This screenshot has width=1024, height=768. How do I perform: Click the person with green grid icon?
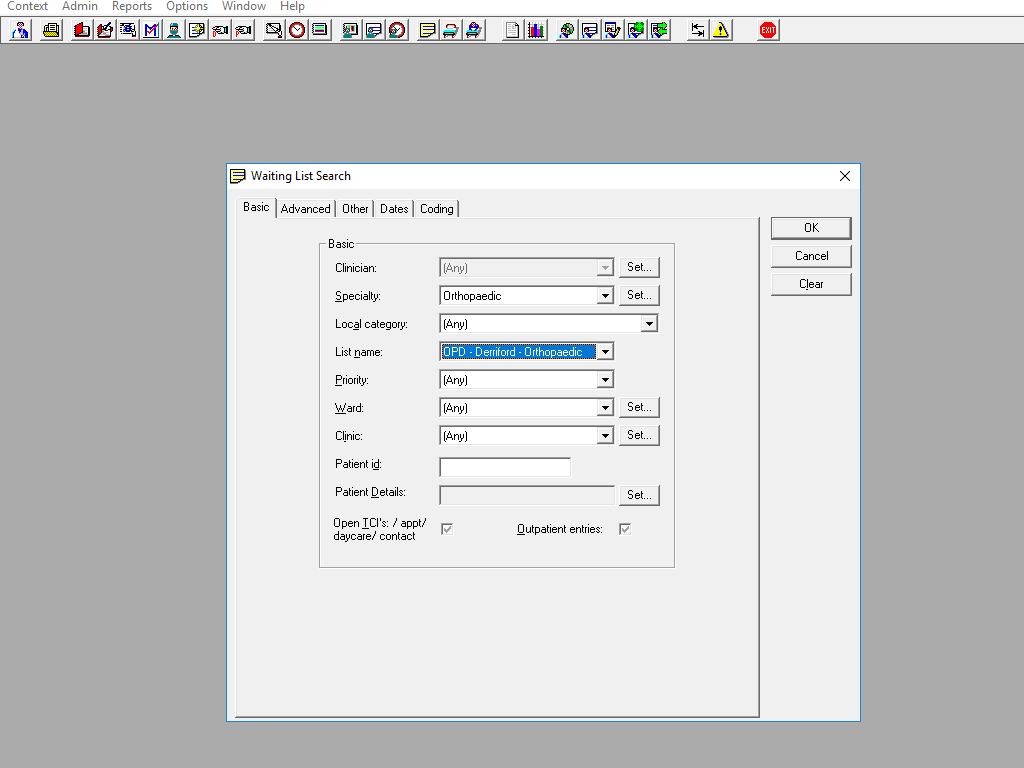[635, 30]
